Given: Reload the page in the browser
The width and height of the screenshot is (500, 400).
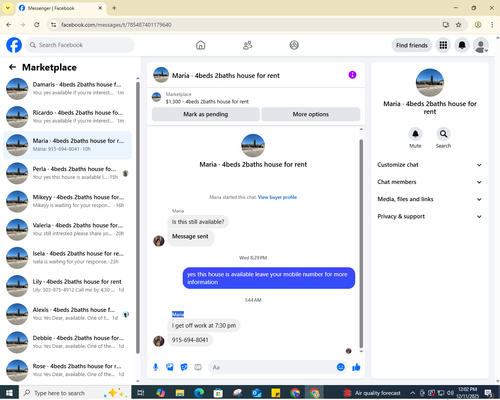Looking at the screenshot, I should [37, 25].
